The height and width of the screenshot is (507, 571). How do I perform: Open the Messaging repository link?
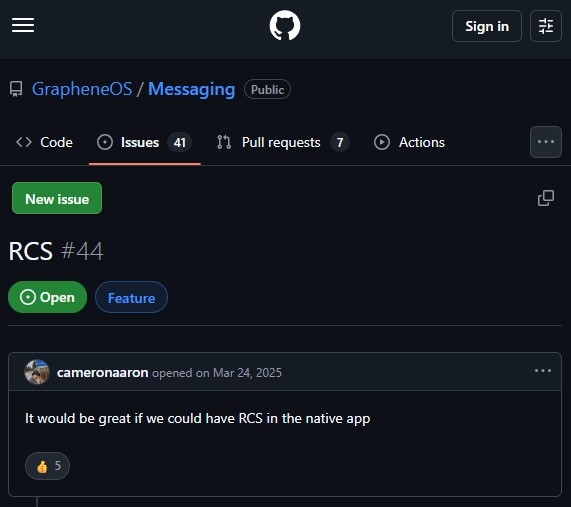click(192, 89)
